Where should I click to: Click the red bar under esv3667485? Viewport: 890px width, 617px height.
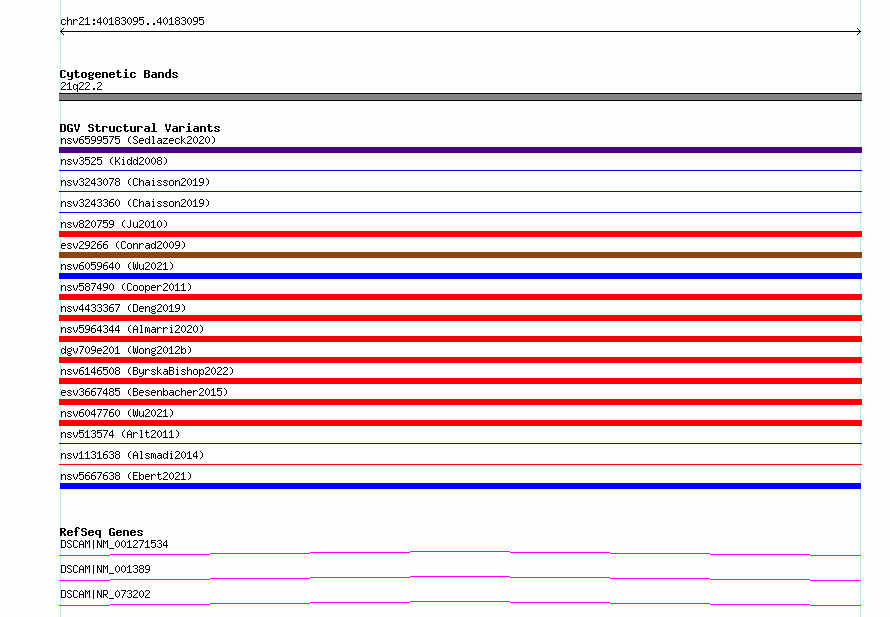pyautogui.click(x=460, y=402)
